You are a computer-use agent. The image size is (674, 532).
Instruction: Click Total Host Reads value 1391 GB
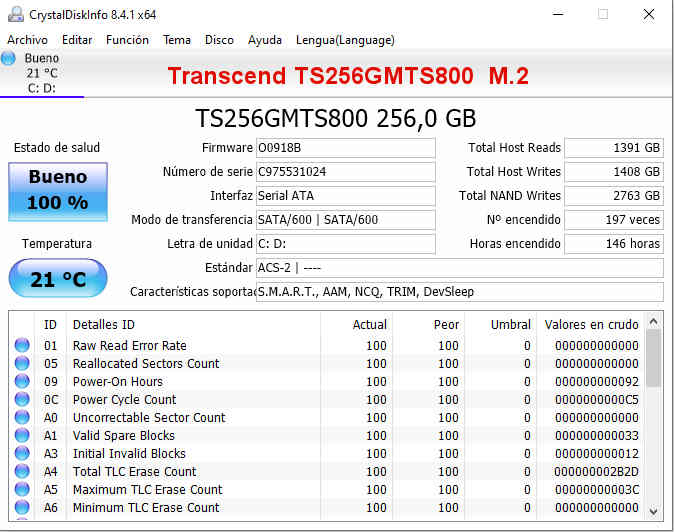(614, 148)
